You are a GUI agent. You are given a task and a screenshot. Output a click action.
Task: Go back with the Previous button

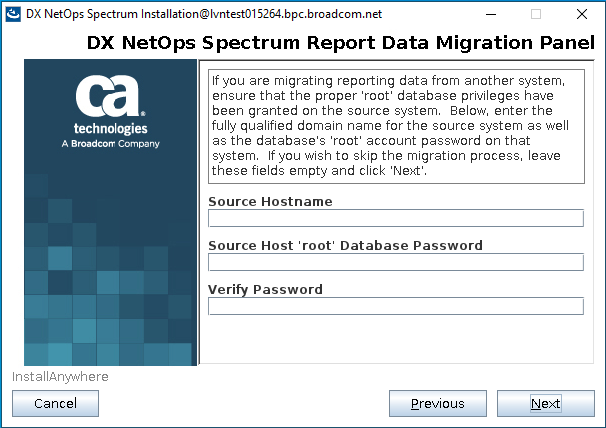coord(437,403)
